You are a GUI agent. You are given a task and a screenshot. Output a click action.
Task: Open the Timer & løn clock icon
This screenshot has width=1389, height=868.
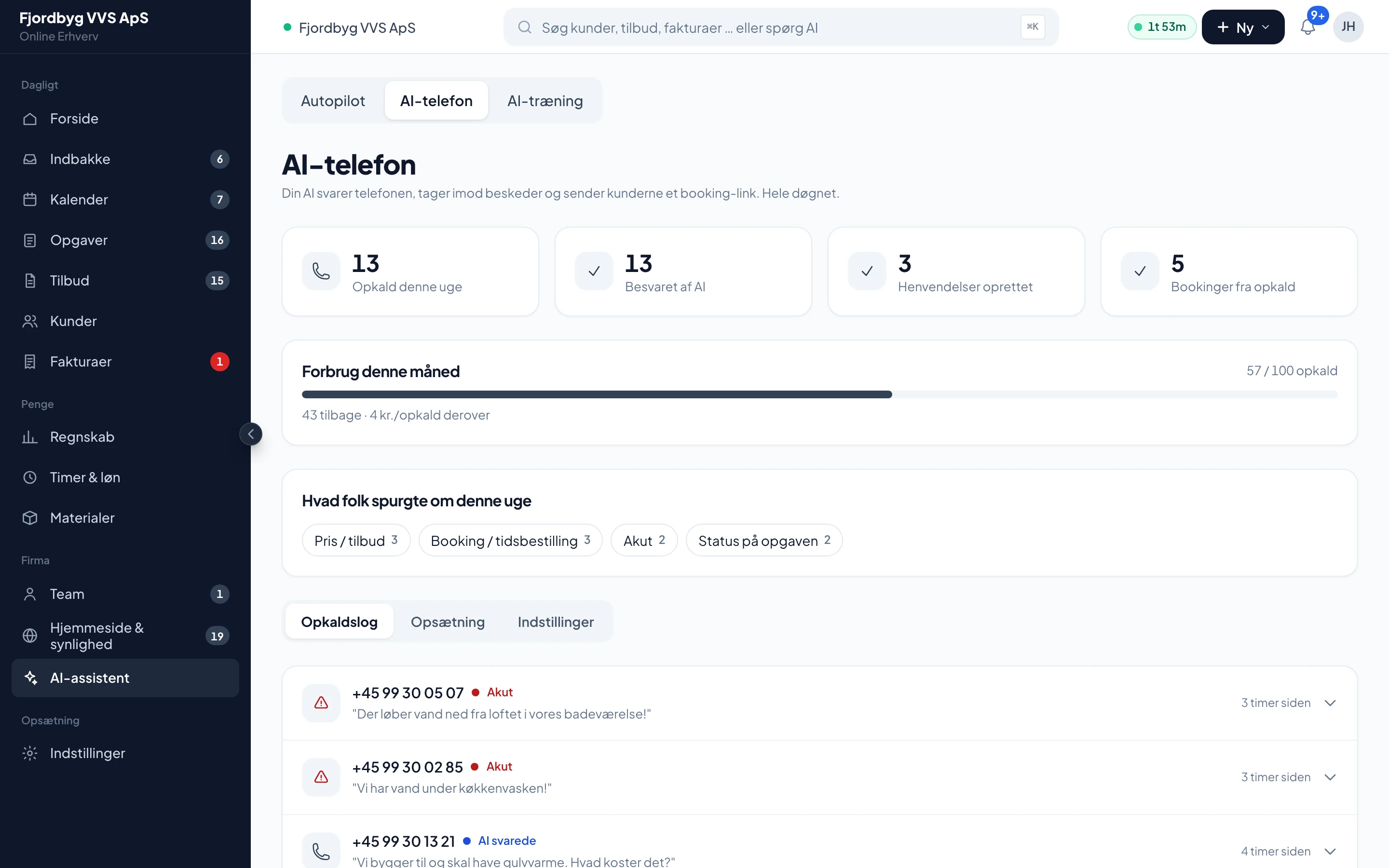pos(30,477)
